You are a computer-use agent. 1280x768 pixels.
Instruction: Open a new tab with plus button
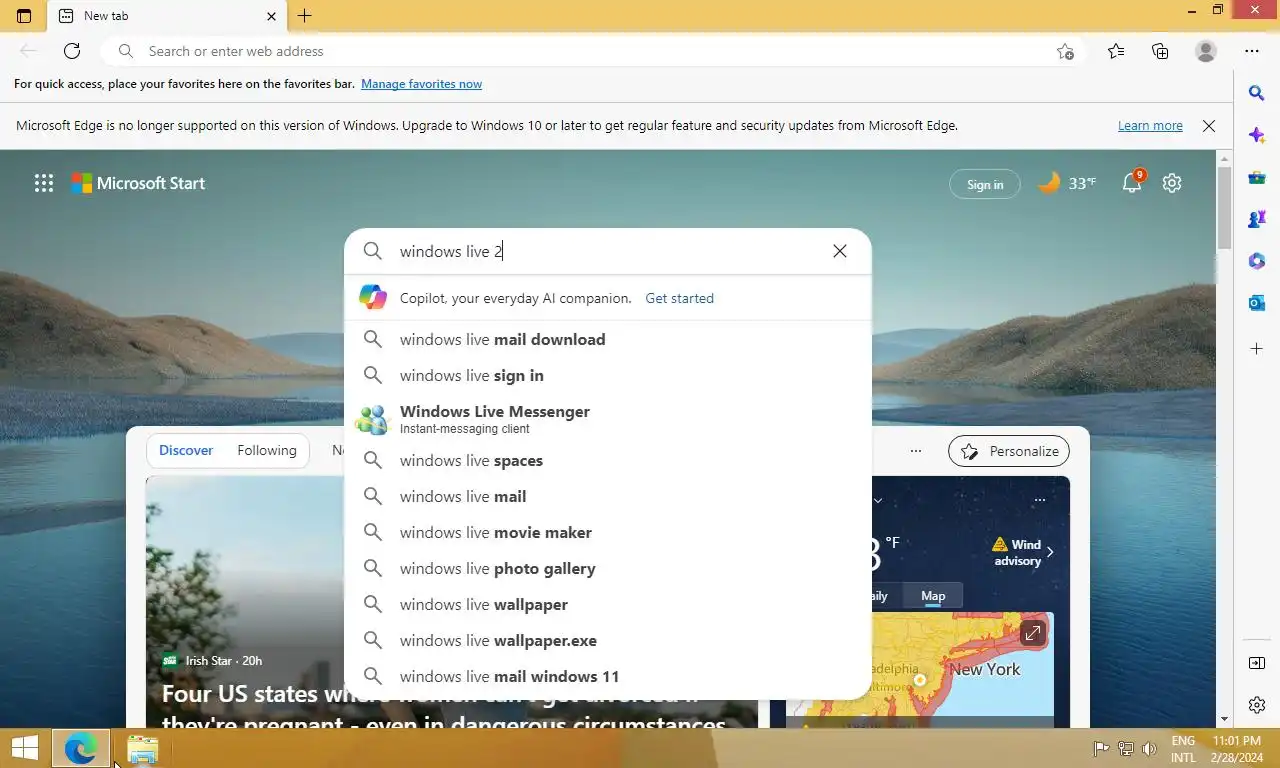305,16
